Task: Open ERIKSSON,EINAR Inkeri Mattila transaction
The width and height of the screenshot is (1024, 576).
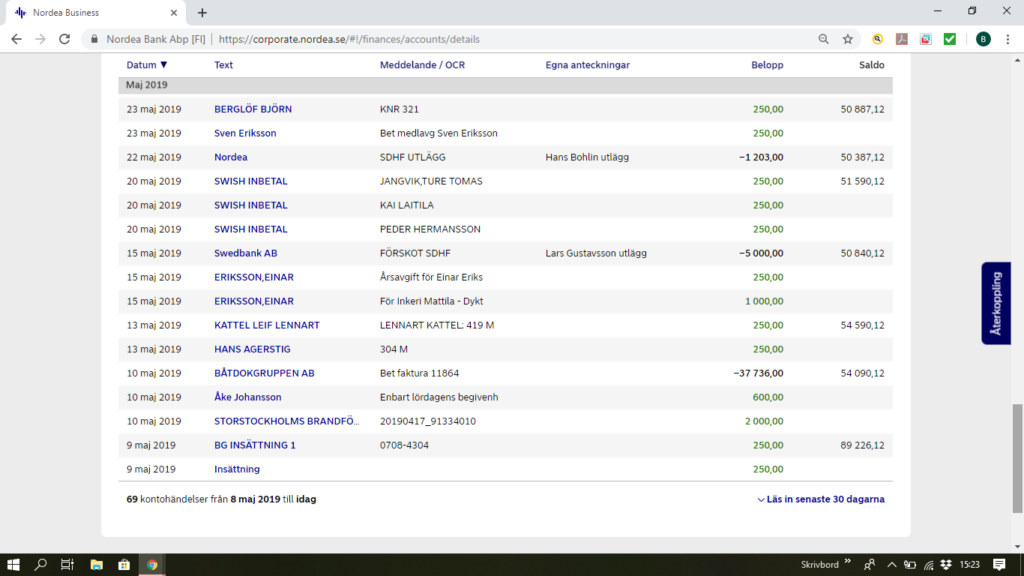Action: [x=254, y=301]
